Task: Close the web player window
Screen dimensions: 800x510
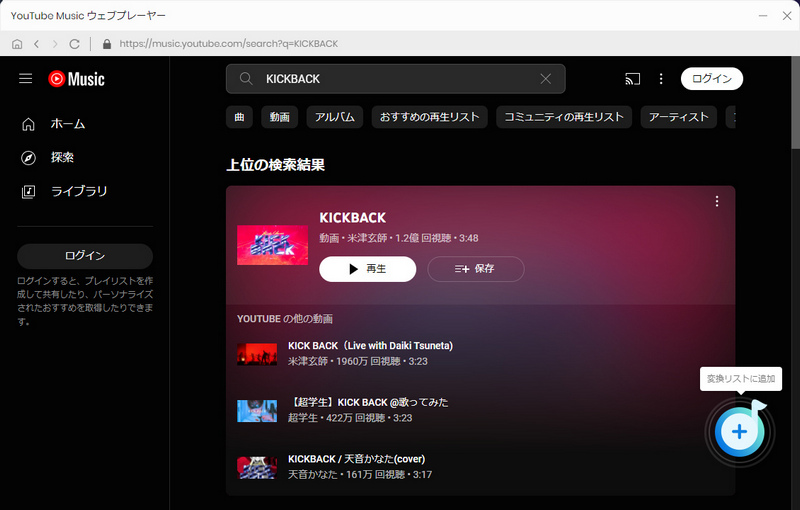Action: [787, 16]
